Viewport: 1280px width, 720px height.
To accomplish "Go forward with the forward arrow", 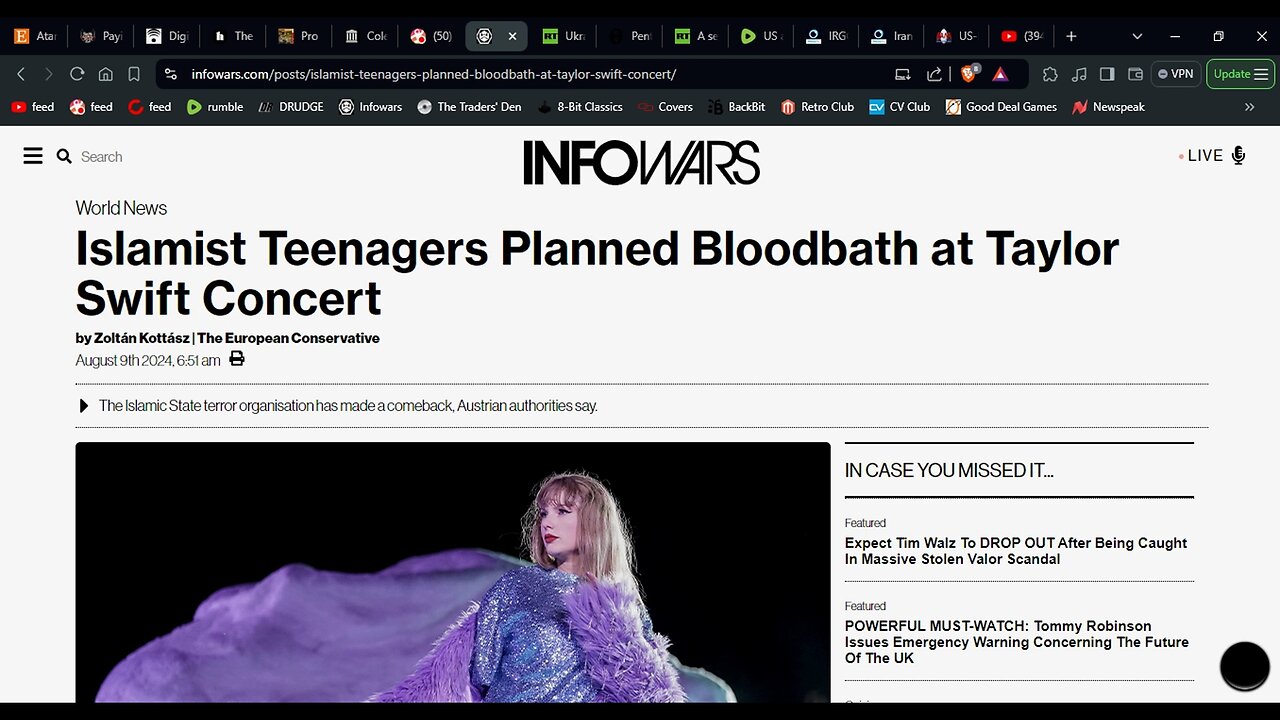I will coord(48,74).
